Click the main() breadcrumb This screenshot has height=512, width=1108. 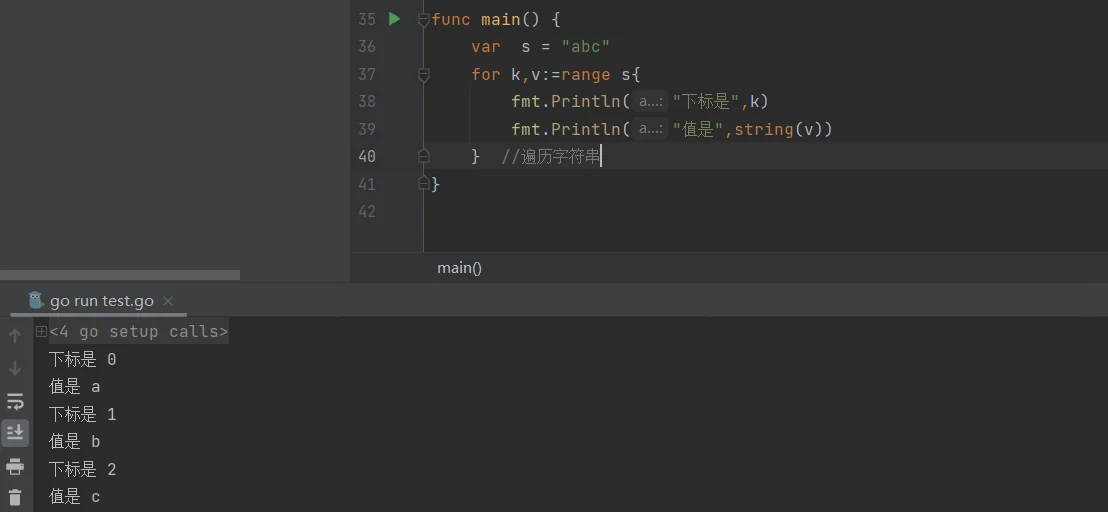459,268
